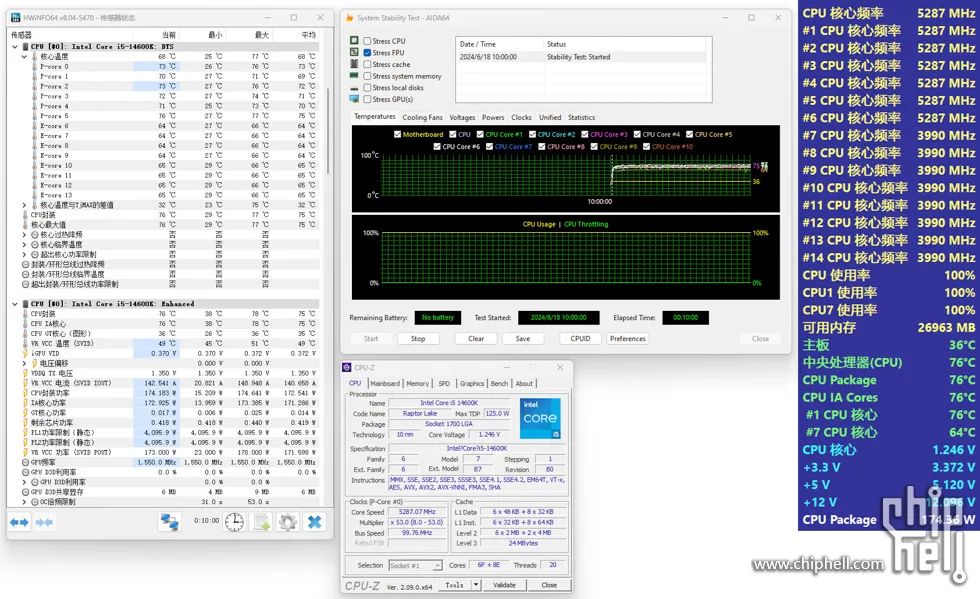980x599 pixels.
Task: Switch to the Cooling Fans tab
Action: tap(422, 118)
